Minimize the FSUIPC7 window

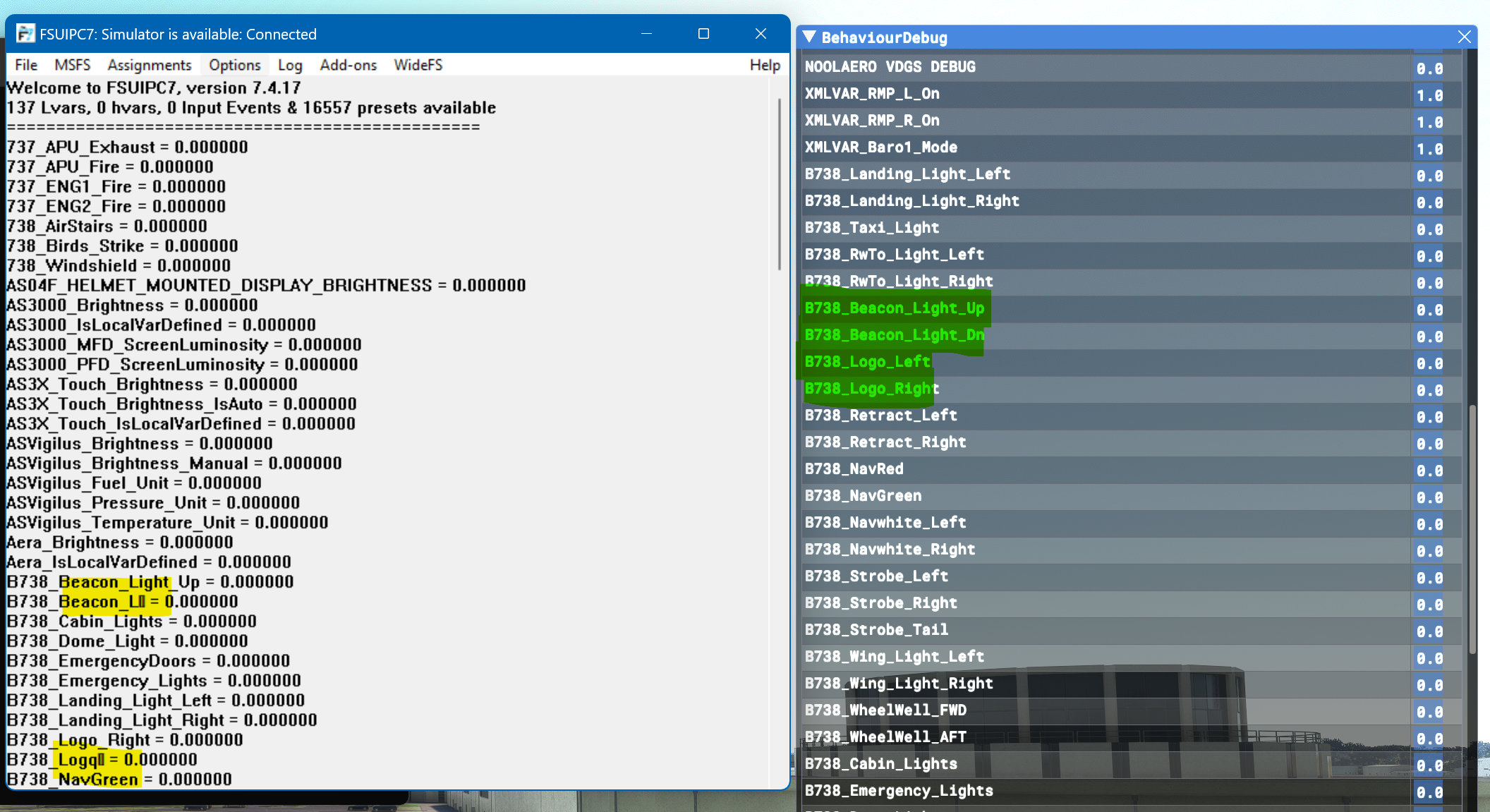646,34
